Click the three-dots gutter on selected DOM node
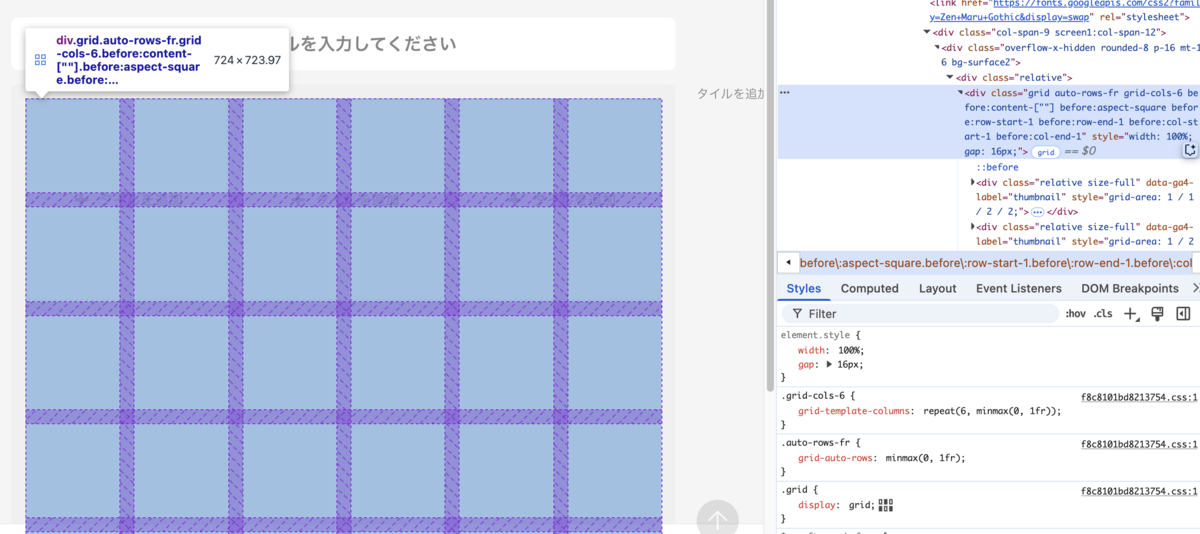 point(785,92)
